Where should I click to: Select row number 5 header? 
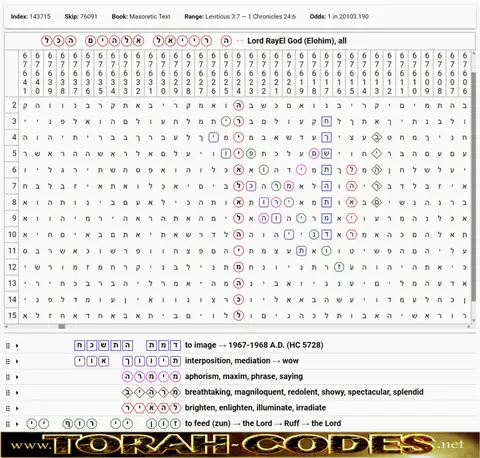(12, 154)
